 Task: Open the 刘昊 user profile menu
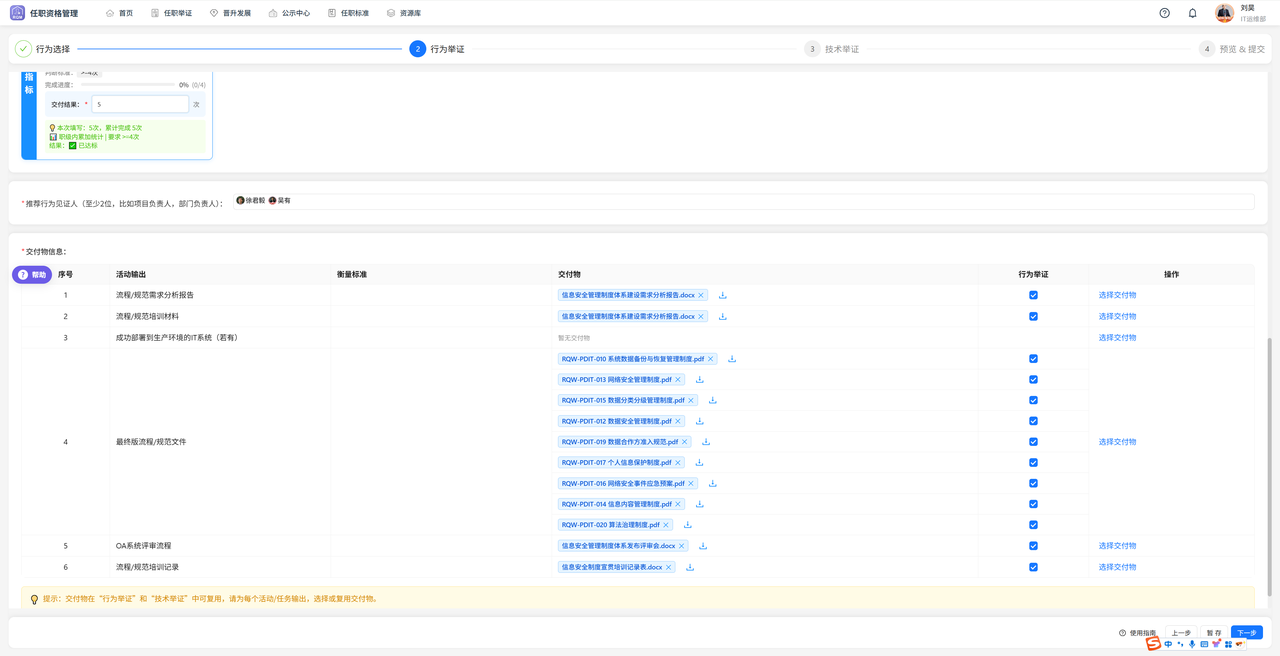(x=1237, y=13)
